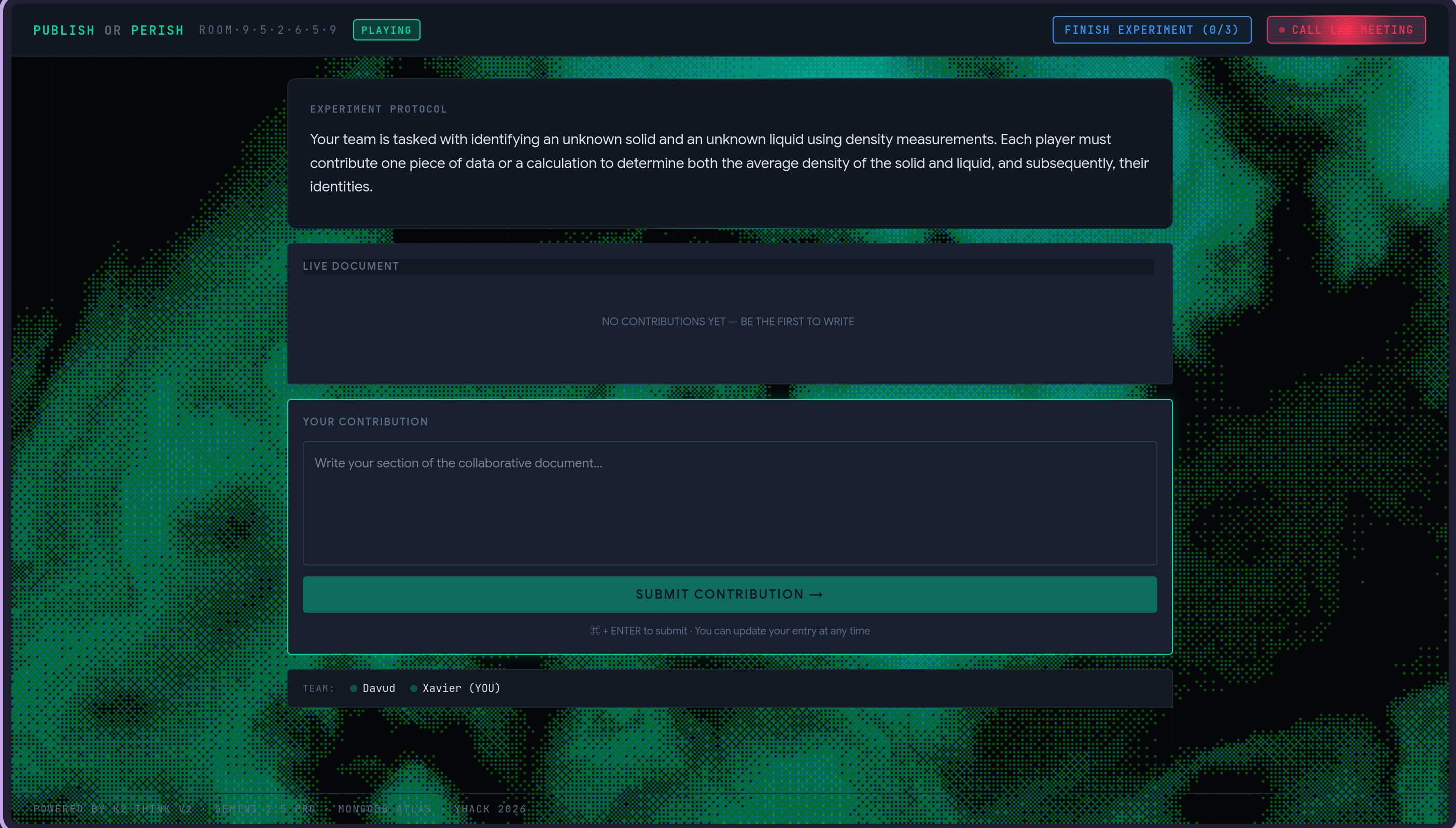Click the Experiment Protocol heading
This screenshot has width=1456, height=828.
tap(379, 109)
